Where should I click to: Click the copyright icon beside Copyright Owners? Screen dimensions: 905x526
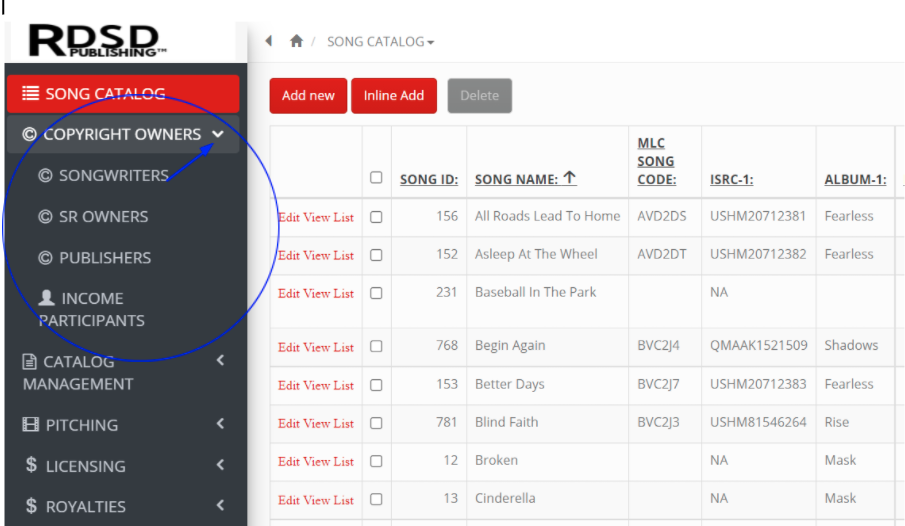click(29, 135)
